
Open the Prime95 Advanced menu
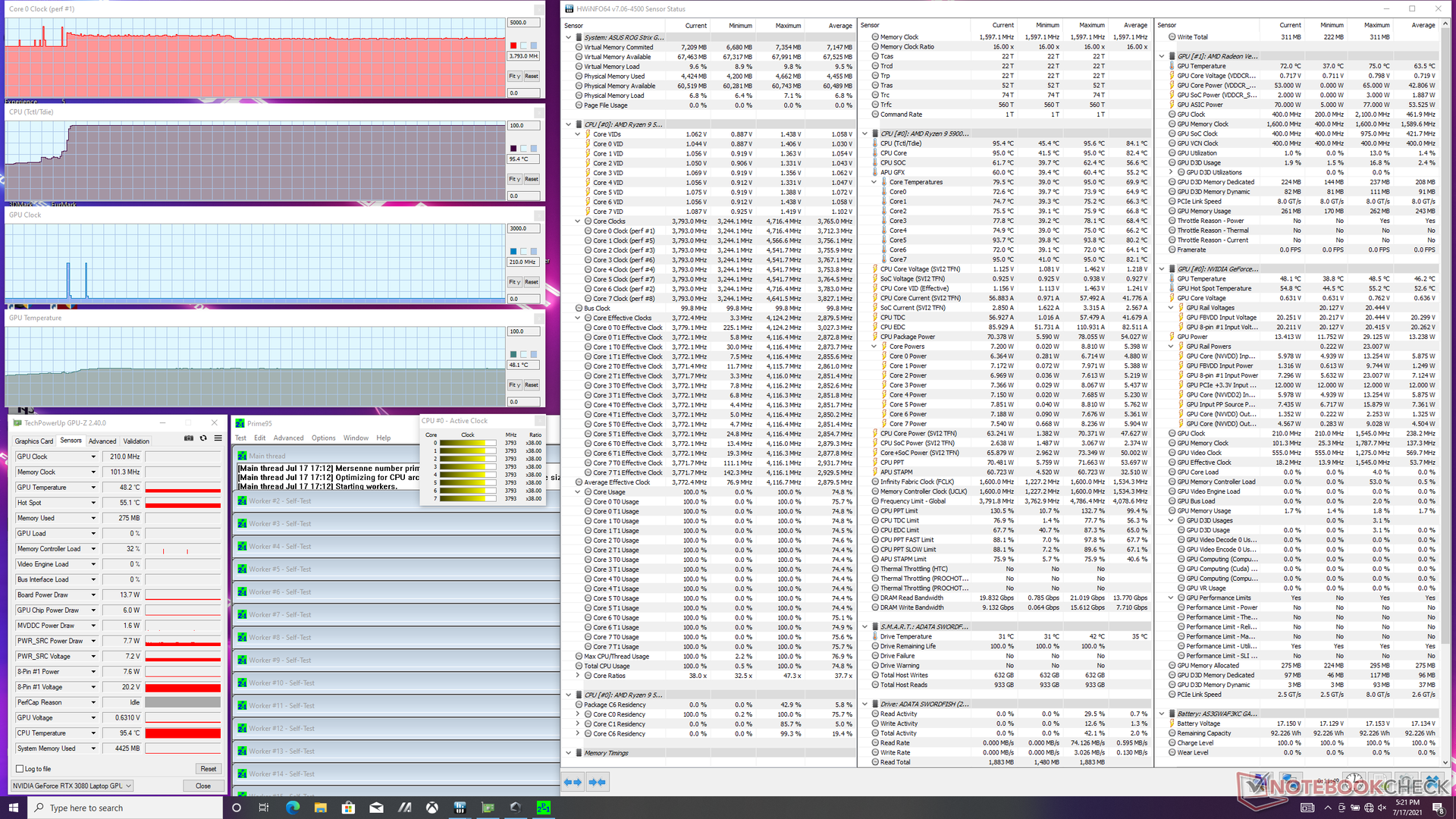[288, 438]
